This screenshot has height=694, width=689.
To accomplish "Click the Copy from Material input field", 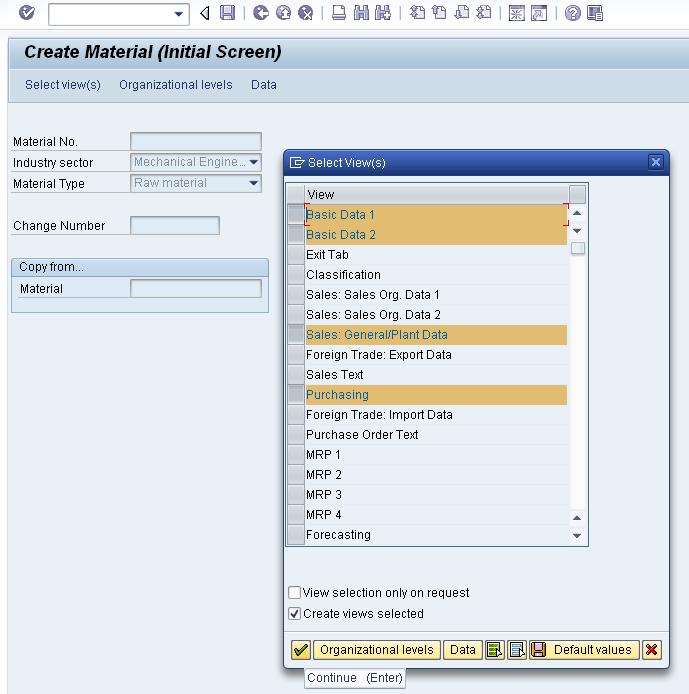I will 196,288.
